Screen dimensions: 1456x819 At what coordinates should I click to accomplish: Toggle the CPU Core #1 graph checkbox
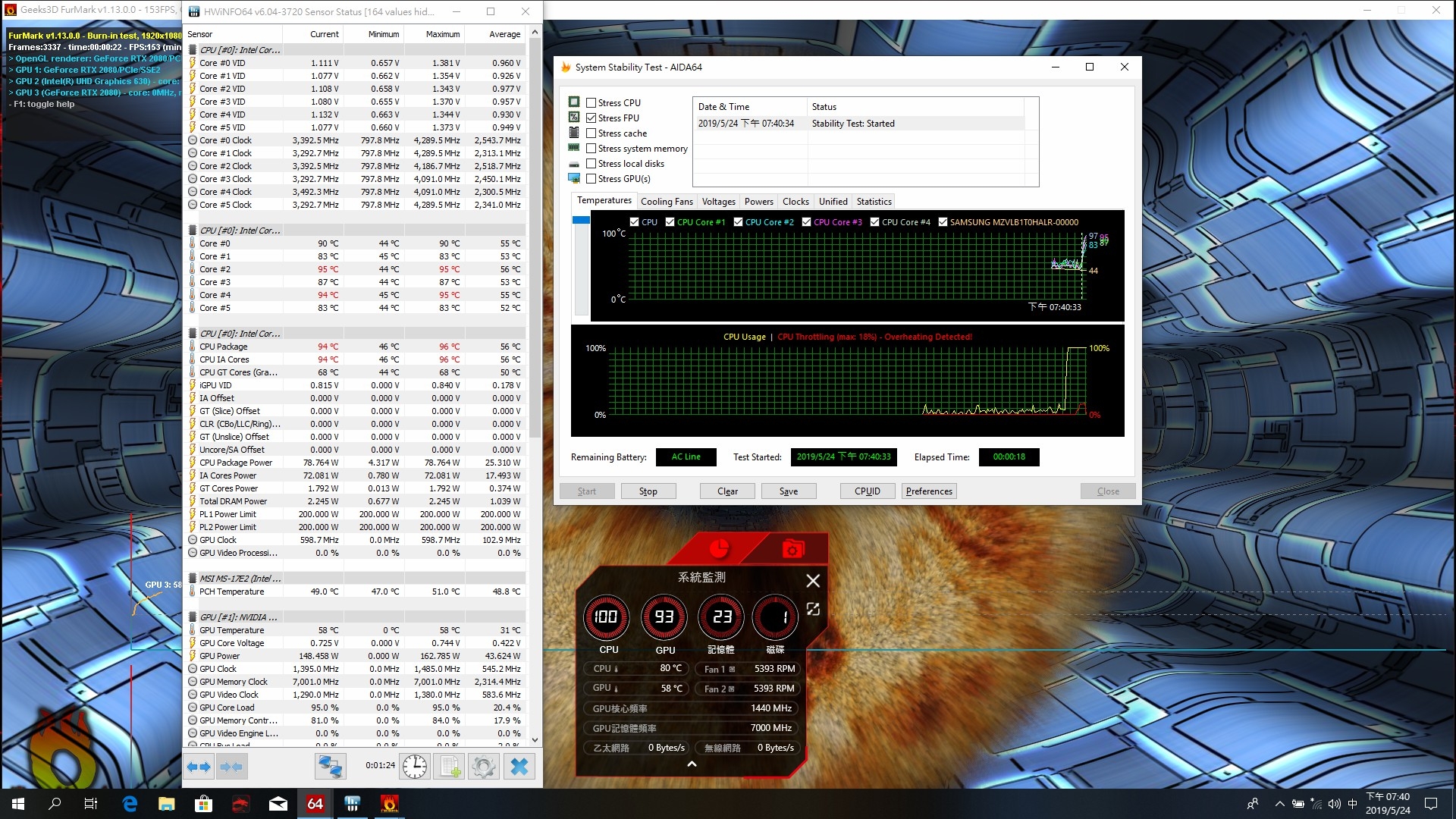(x=670, y=222)
